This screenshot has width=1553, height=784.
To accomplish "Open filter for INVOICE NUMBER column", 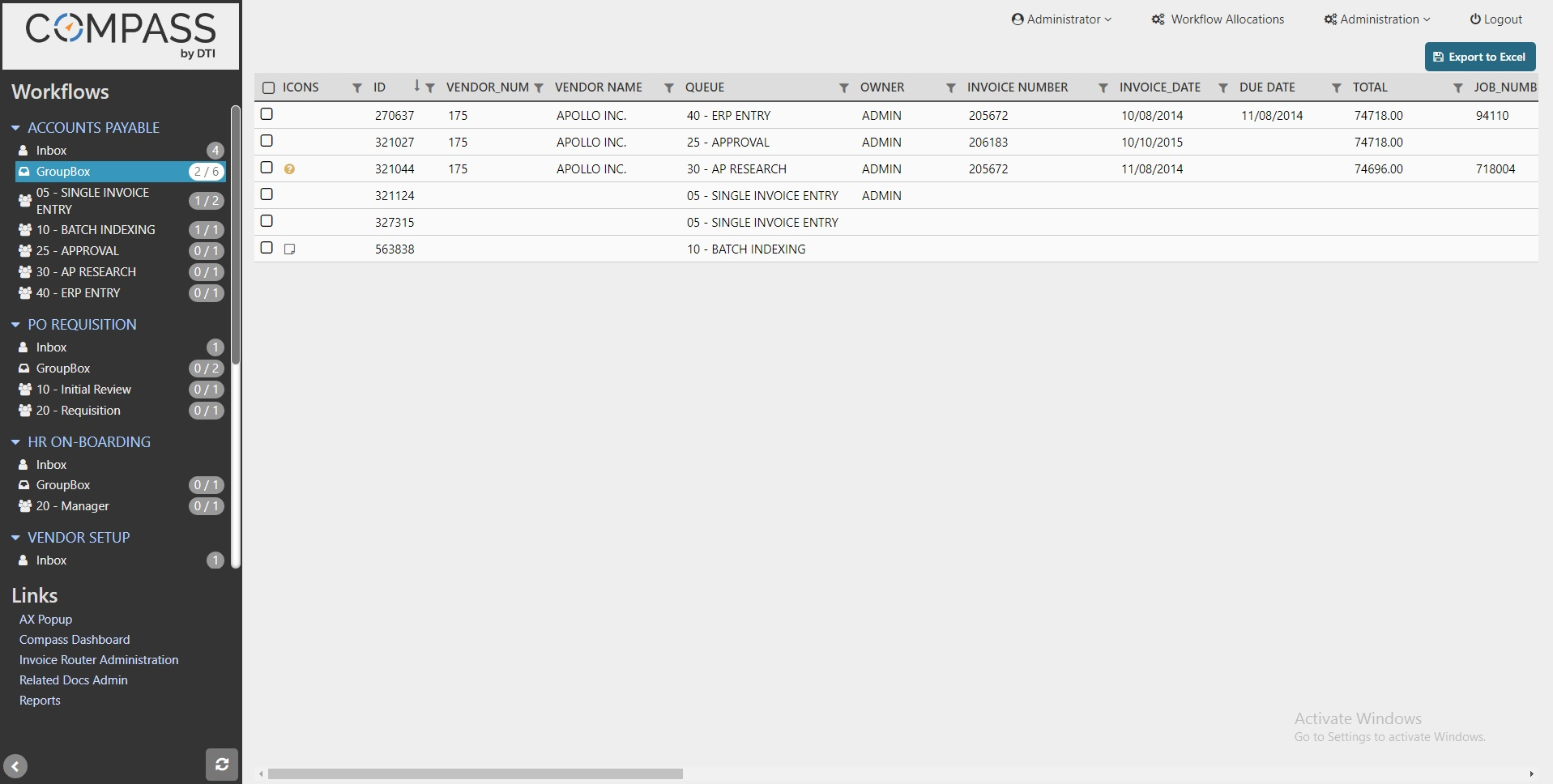I will pyautogui.click(x=1103, y=87).
